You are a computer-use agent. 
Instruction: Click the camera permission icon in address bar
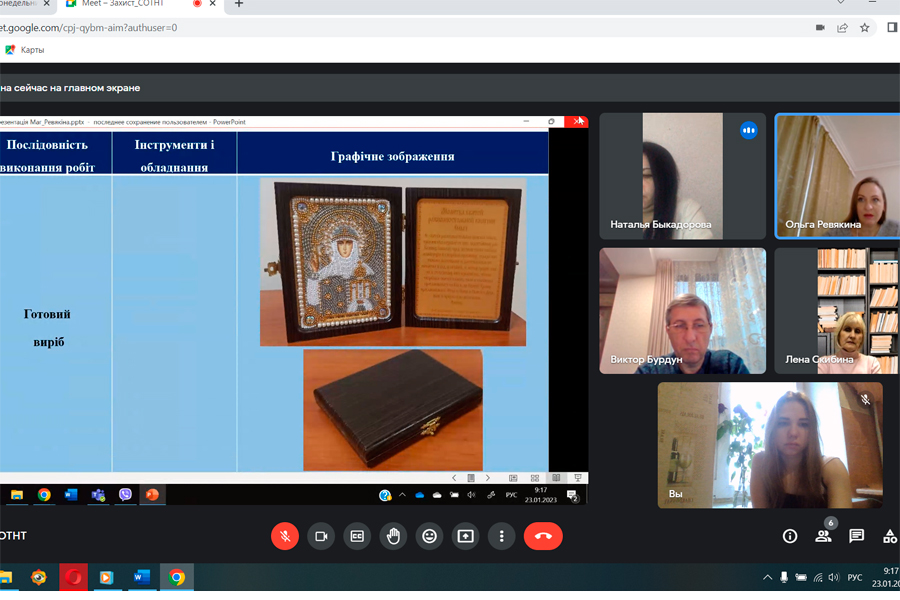click(x=820, y=28)
